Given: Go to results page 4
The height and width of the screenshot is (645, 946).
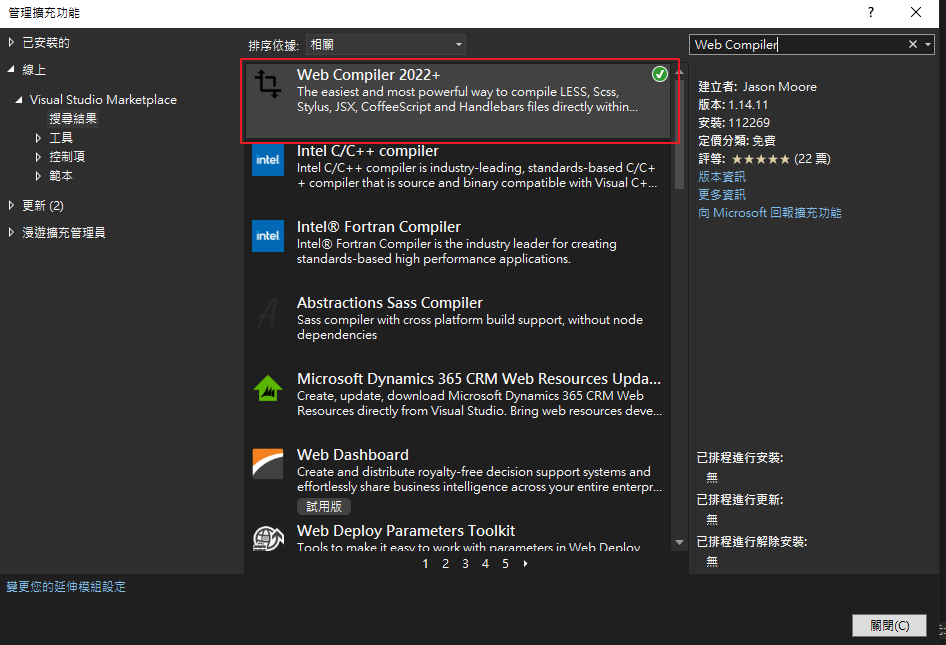Looking at the screenshot, I should point(485,564).
